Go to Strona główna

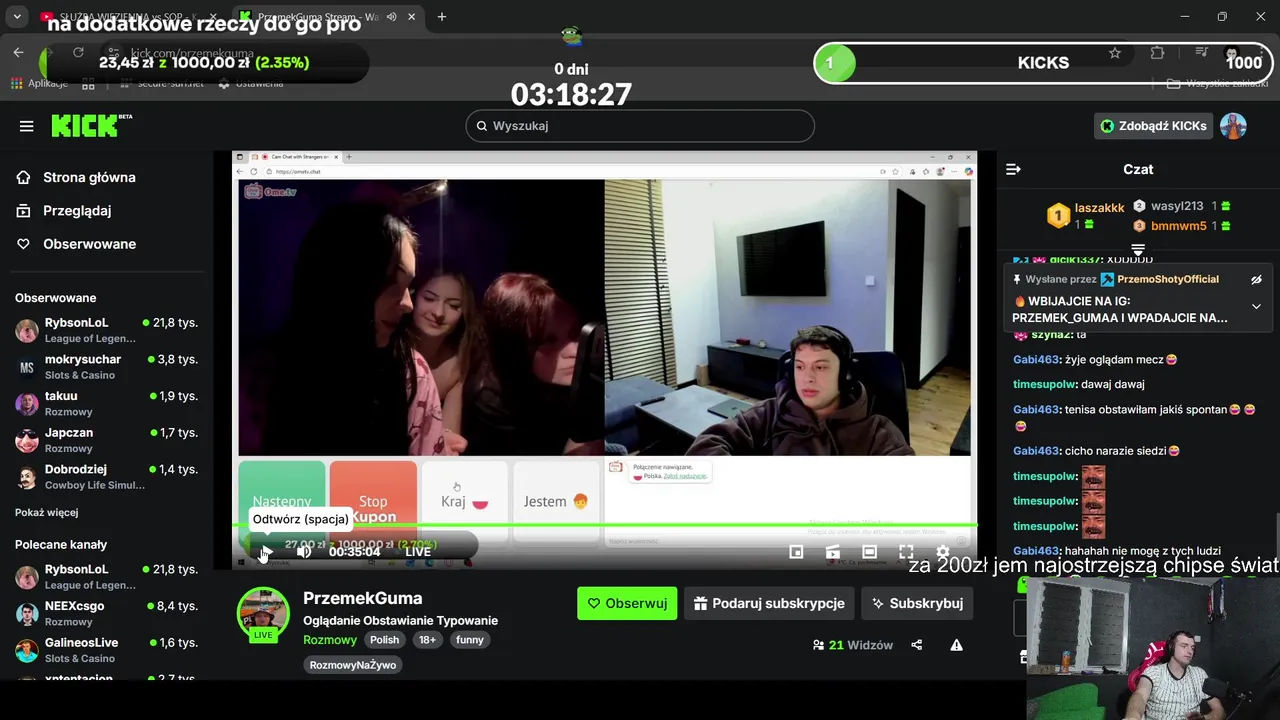pos(89,177)
